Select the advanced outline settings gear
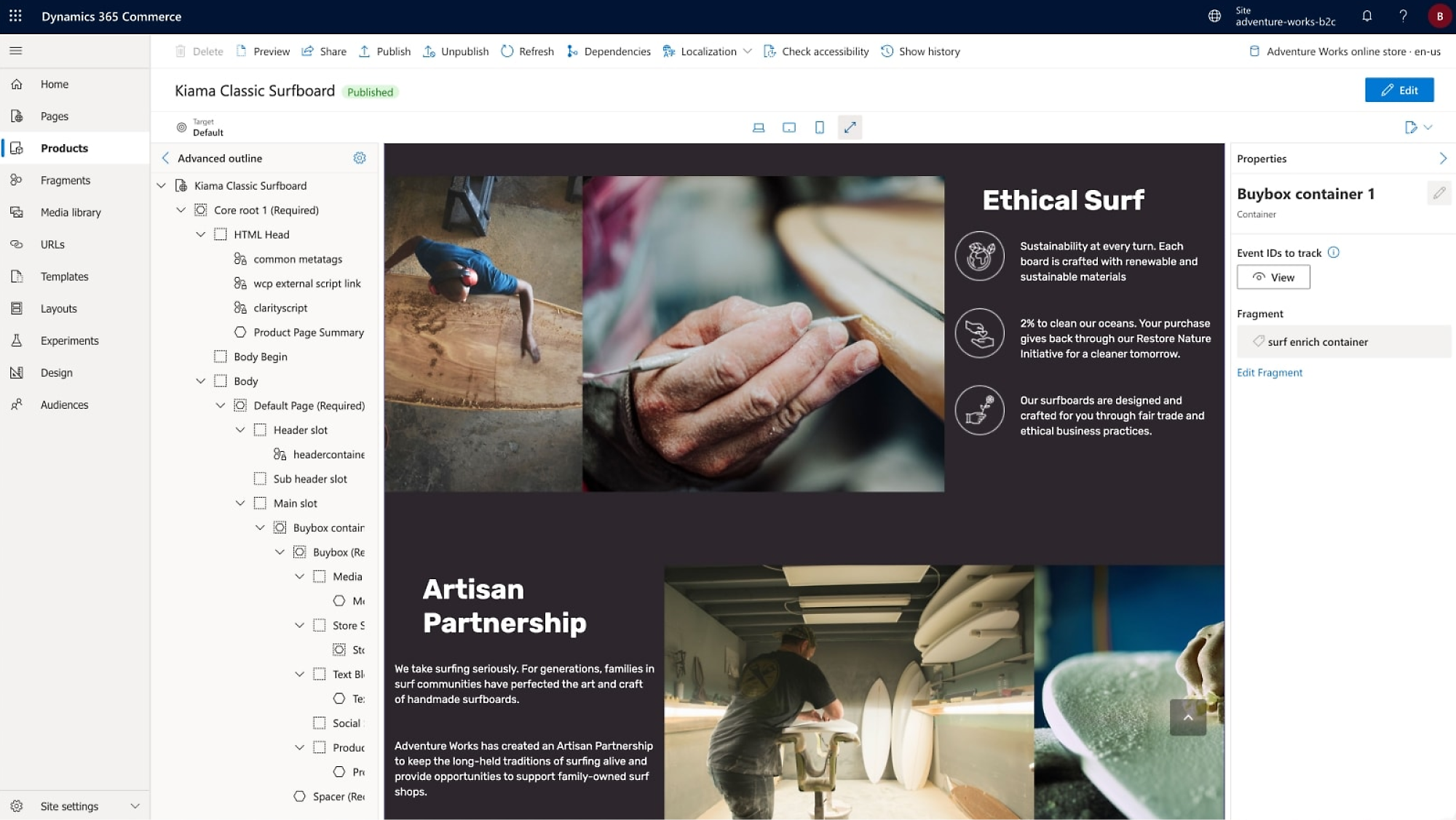This screenshot has height=820, width=1456. click(x=358, y=158)
